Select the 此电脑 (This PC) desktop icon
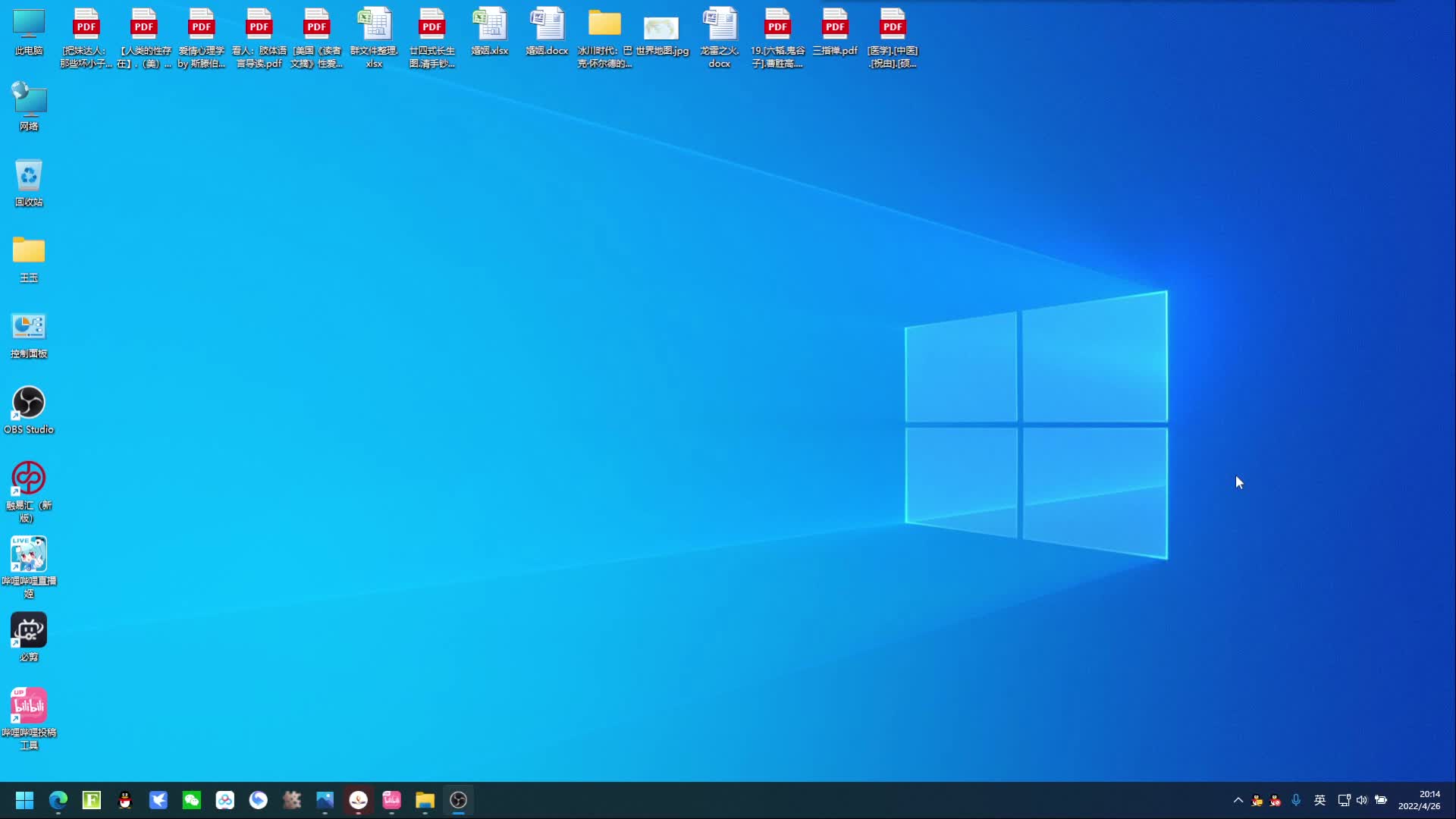Image resolution: width=1456 pixels, height=819 pixels. [x=29, y=32]
